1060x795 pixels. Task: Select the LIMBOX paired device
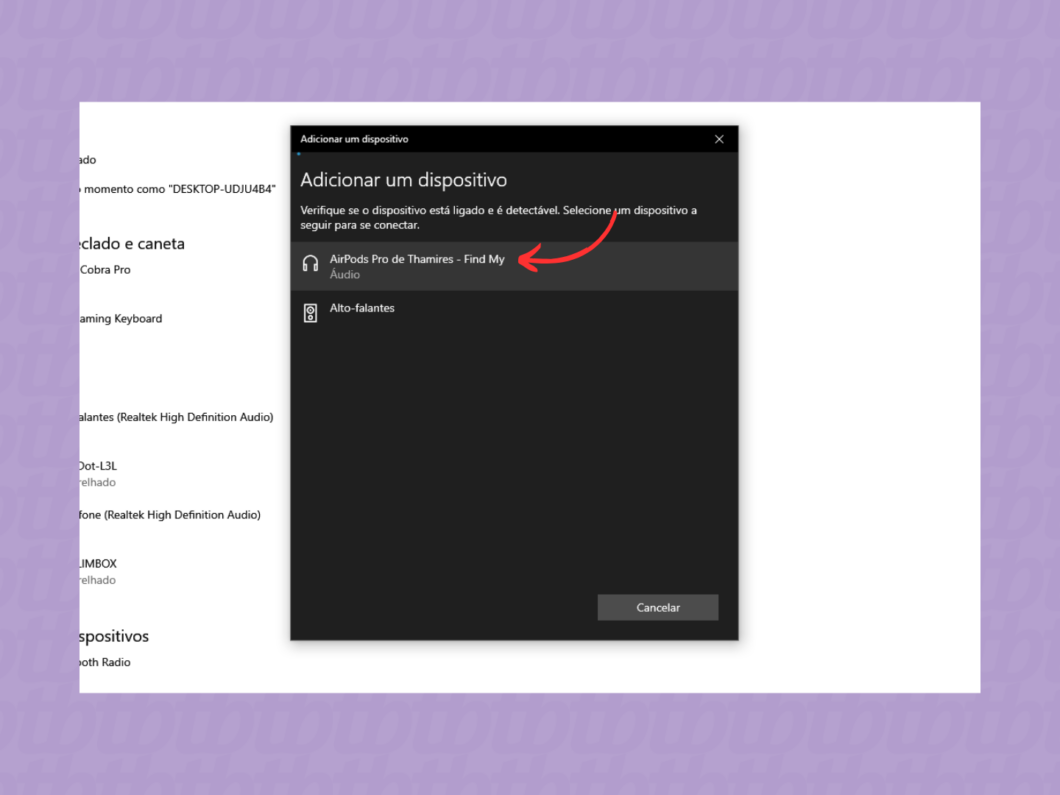[x=98, y=564]
